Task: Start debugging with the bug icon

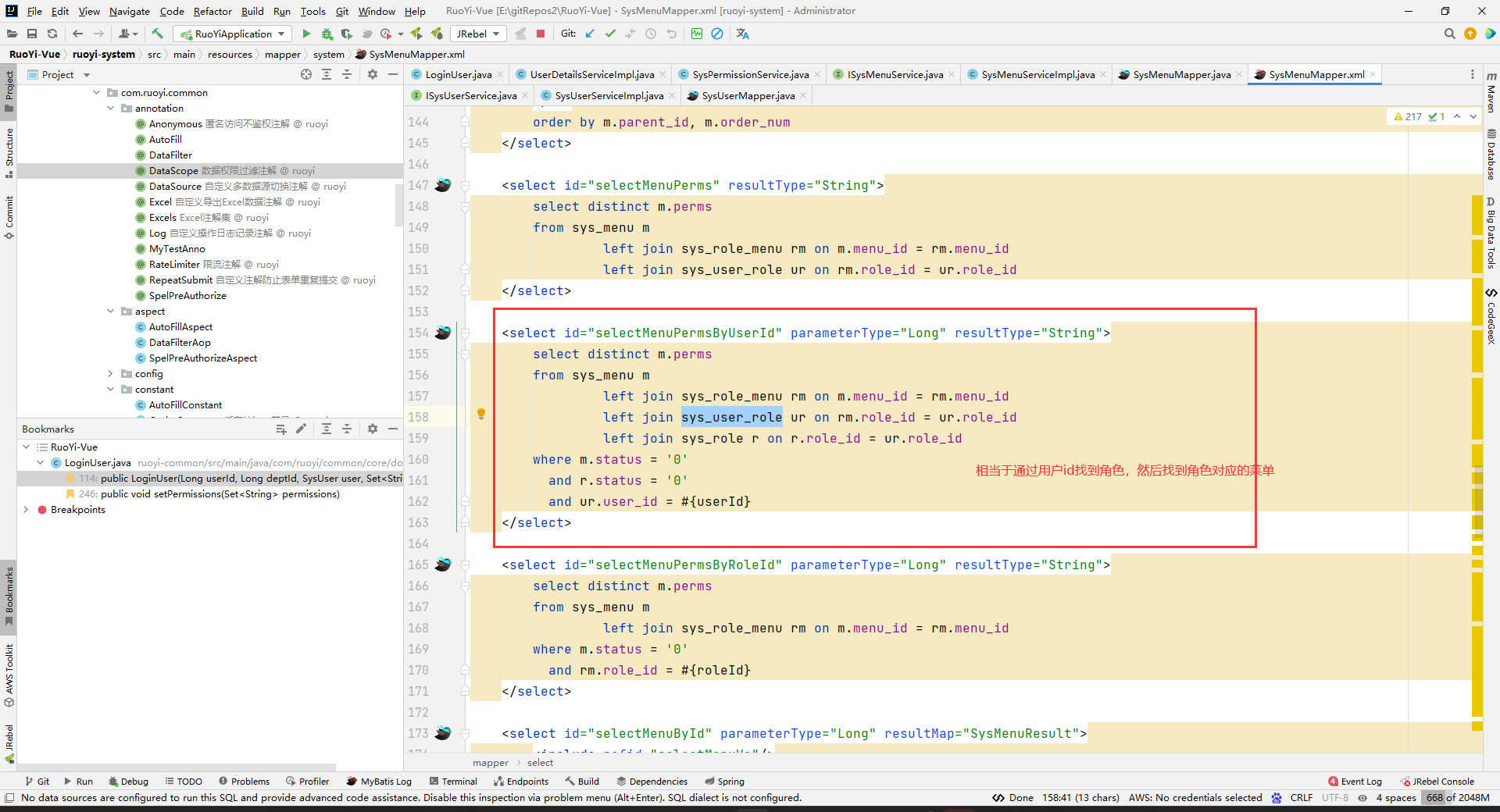Action: (x=327, y=34)
